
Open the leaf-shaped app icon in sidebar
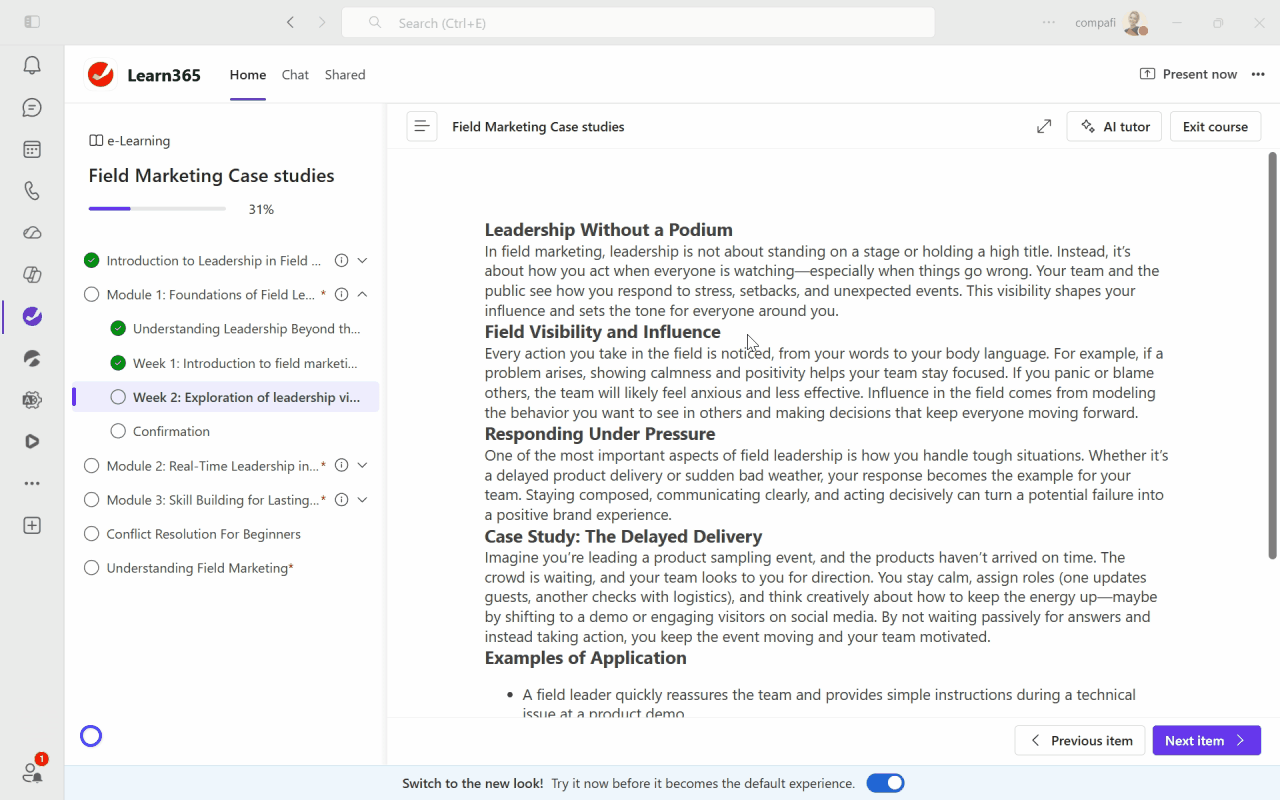click(x=32, y=358)
